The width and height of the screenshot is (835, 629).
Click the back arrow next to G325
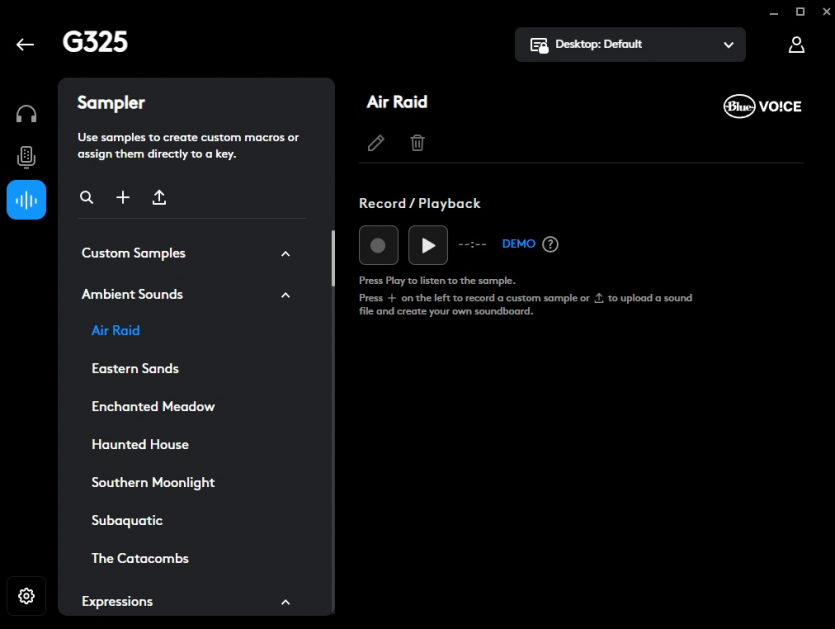(x=25, y=44)
